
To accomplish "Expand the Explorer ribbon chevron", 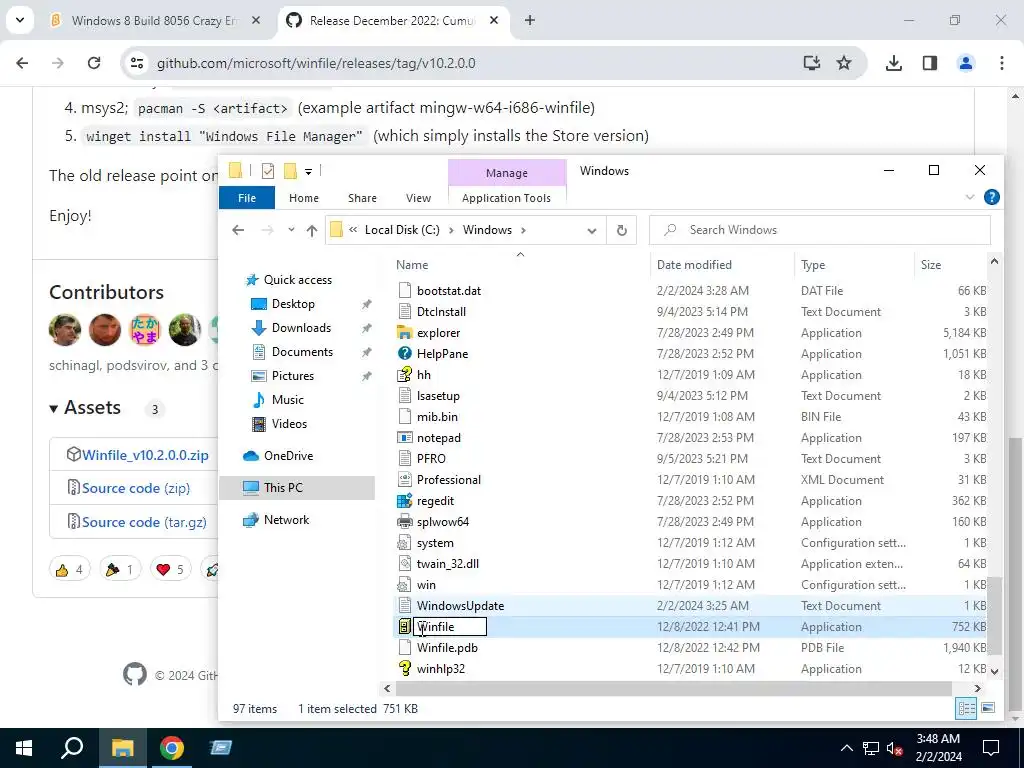I will point(970,197).
